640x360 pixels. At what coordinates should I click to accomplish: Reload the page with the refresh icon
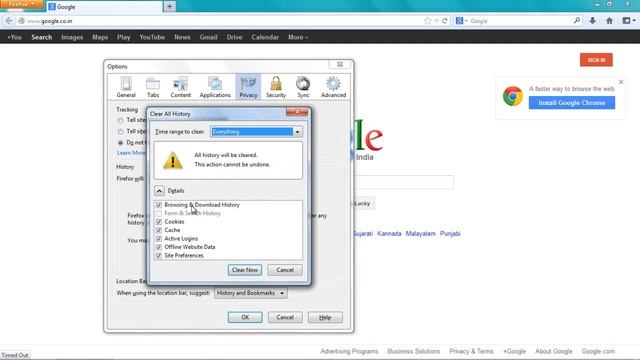click(x=444, y=21)
